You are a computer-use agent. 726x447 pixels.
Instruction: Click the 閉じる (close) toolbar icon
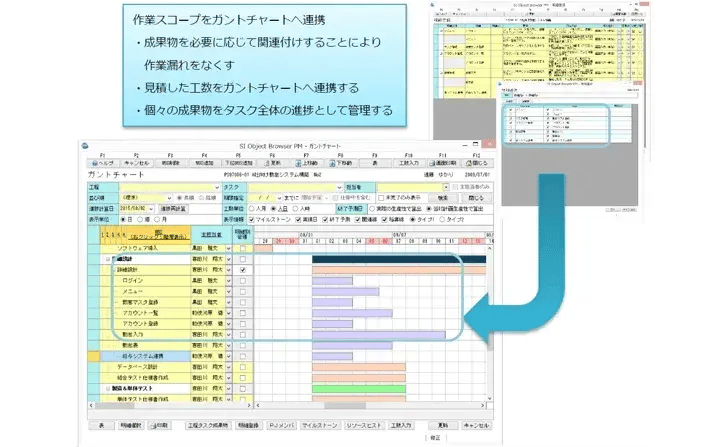coord(476,163)
